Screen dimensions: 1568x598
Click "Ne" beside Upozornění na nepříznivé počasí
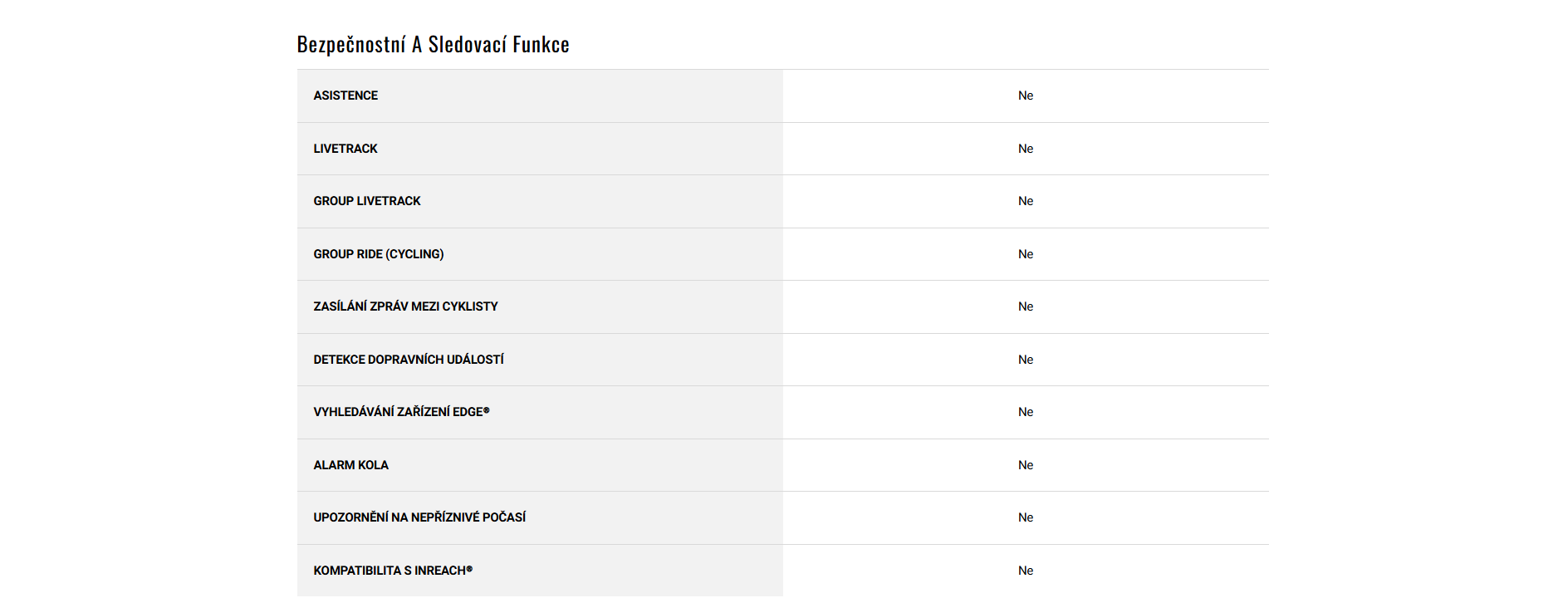click(x=1026, y=517)
